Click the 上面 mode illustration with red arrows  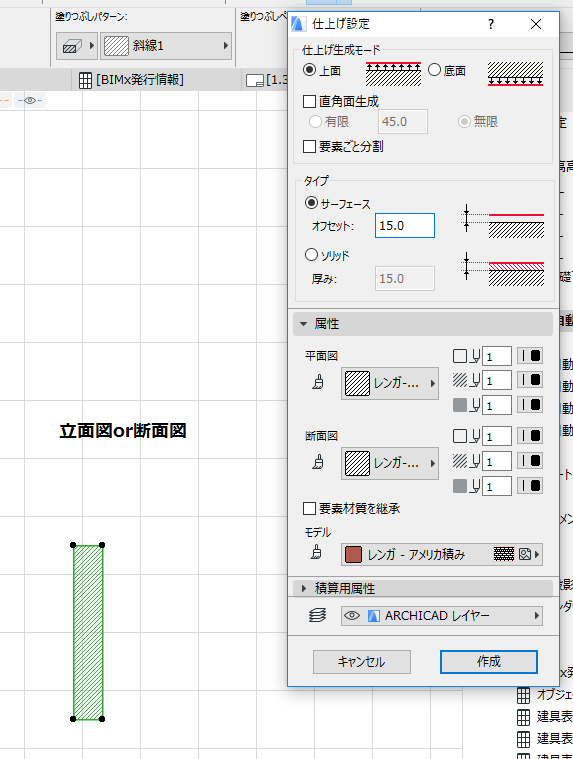(x=393, y=74)
